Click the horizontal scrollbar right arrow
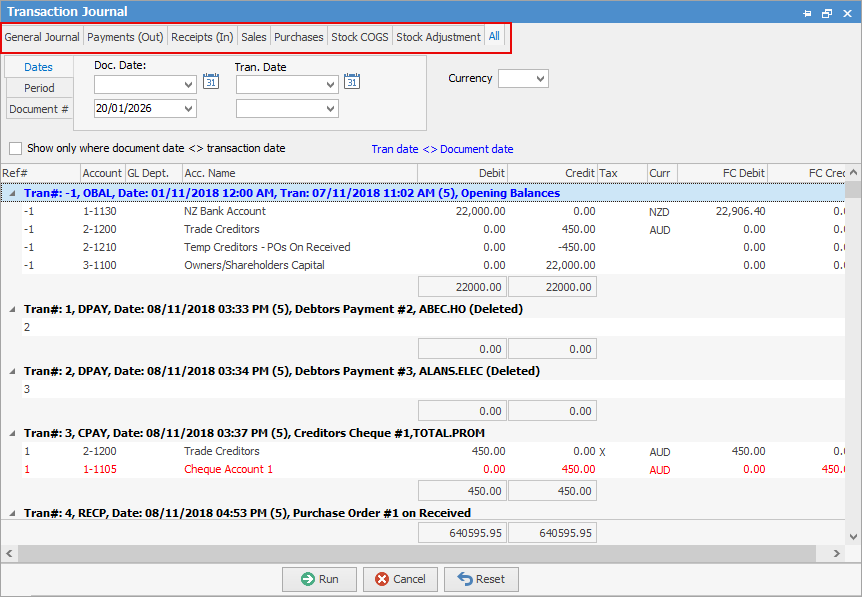 (x=837, y=554)
